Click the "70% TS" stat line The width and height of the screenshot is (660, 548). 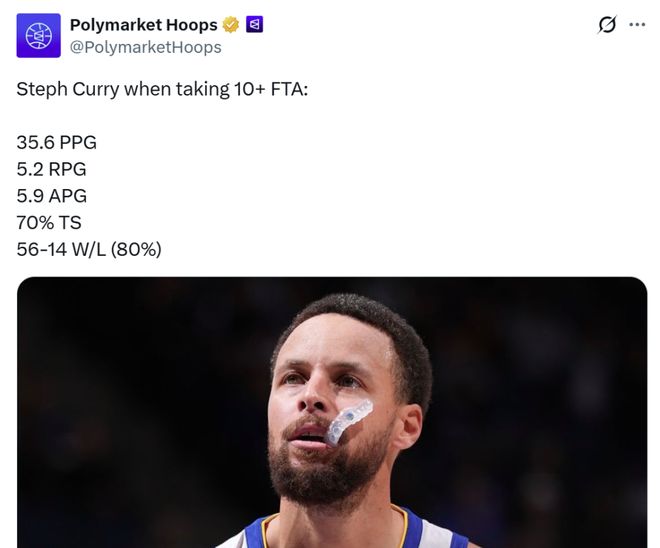click(49, 222)
